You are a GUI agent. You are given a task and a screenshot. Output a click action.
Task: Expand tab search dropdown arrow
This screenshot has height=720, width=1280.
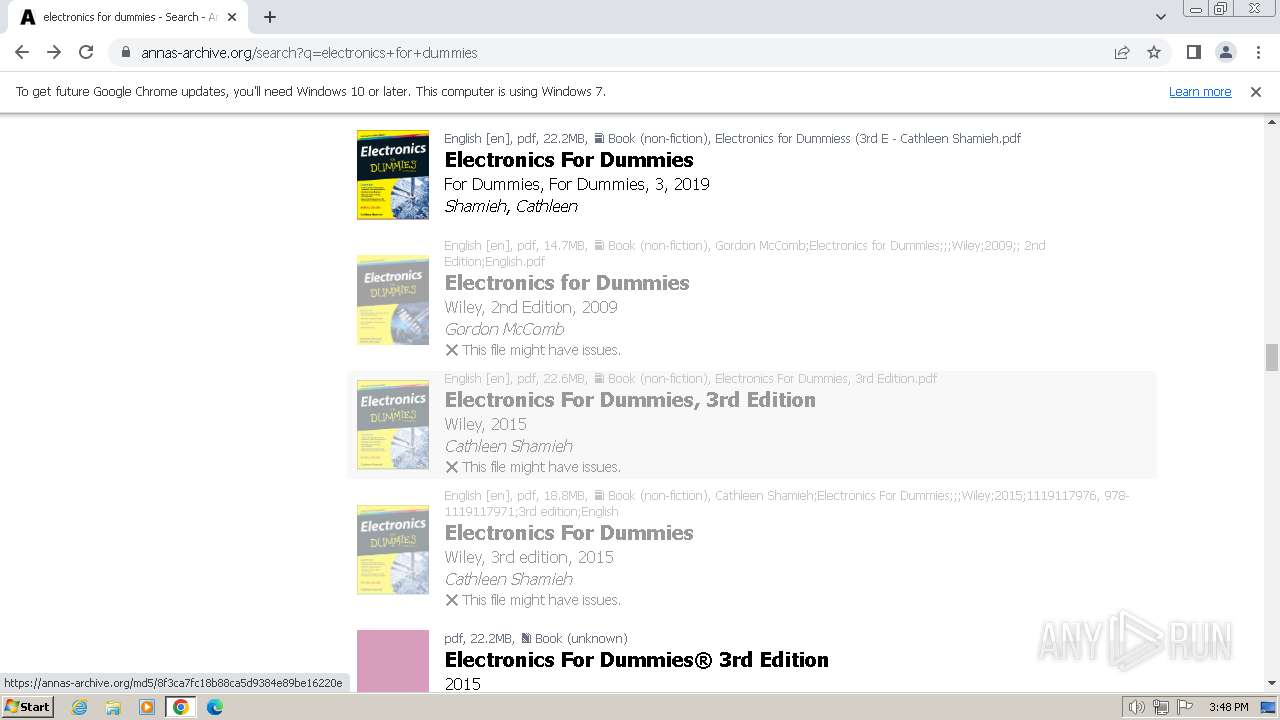1160,17
